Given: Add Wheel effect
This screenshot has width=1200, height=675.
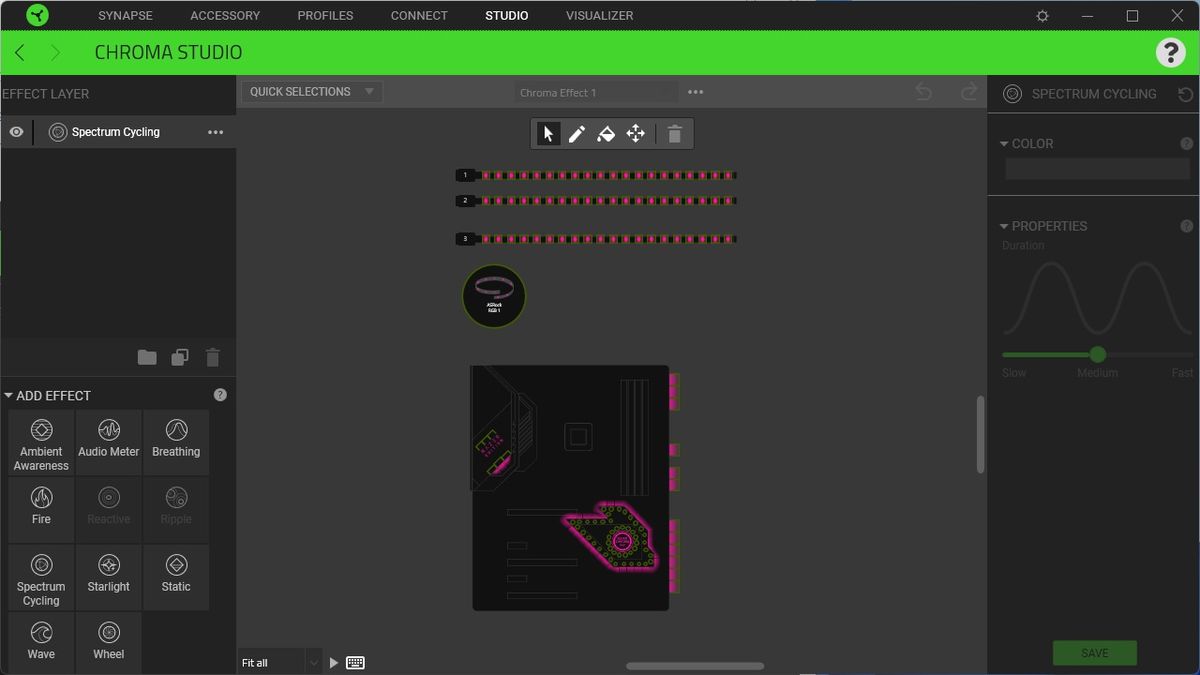Looking at the screenshot, I should [x=109, y=643].
